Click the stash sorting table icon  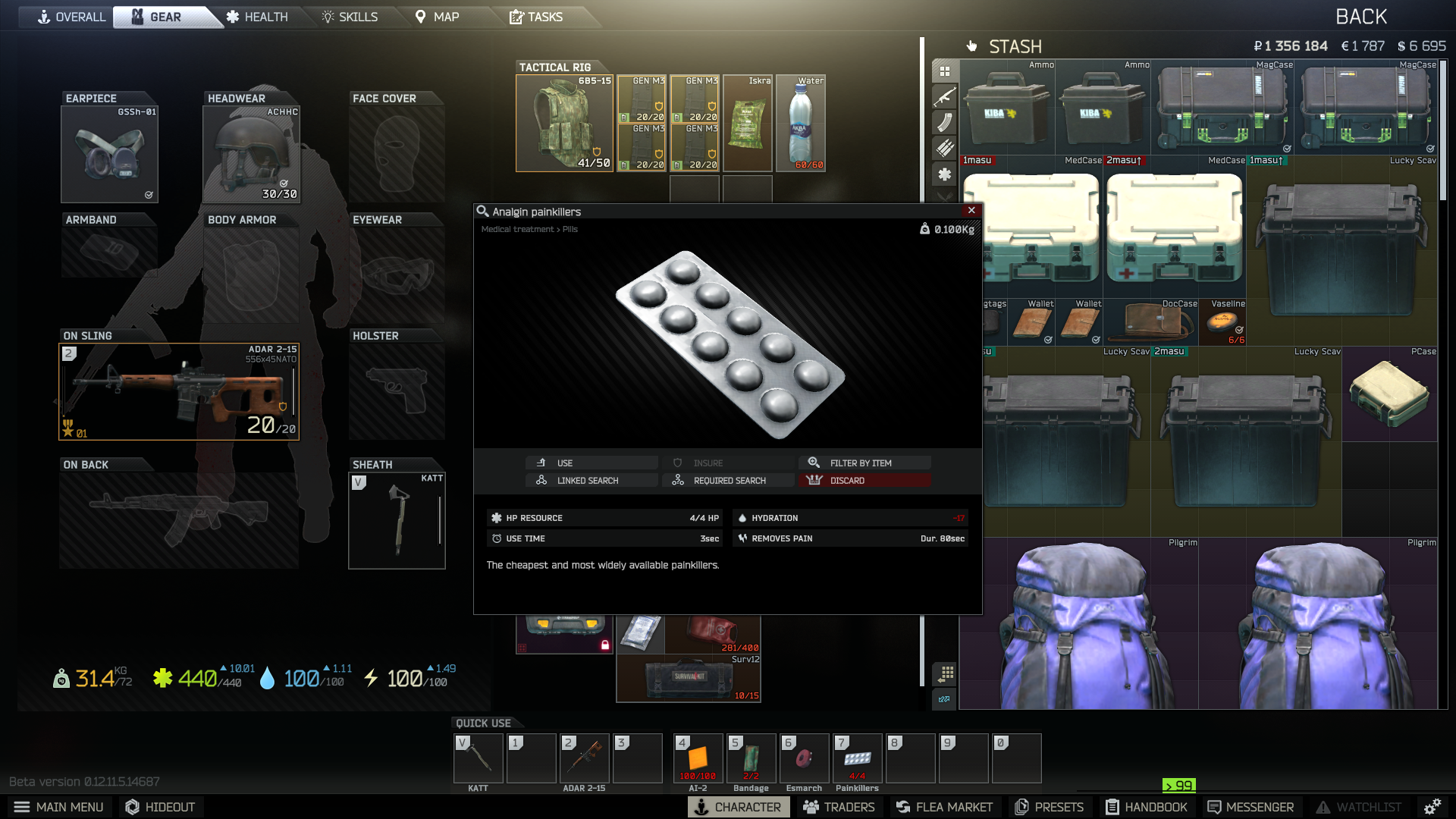(x=945, y=673)
